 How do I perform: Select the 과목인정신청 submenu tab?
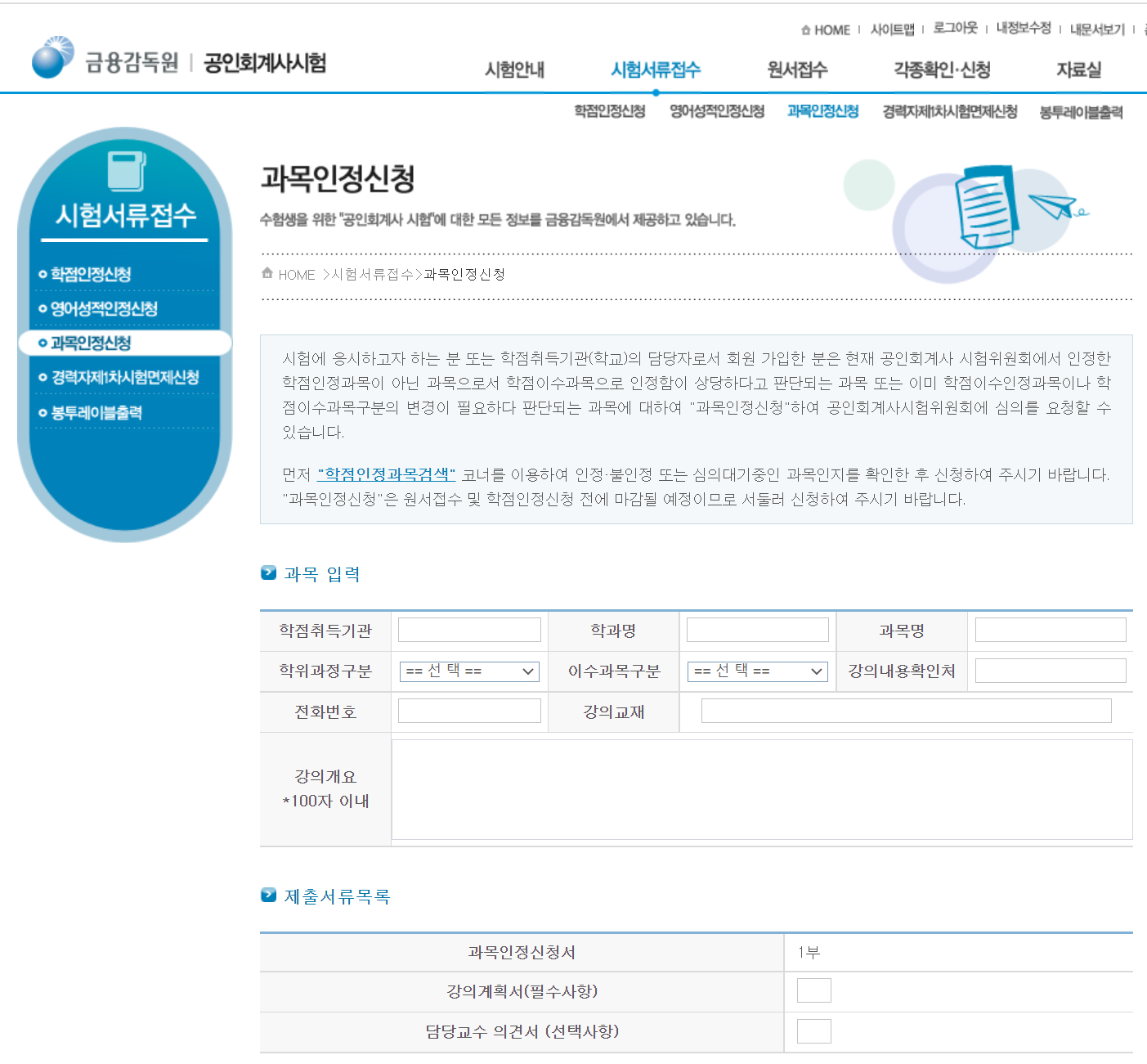click(822, 111)
